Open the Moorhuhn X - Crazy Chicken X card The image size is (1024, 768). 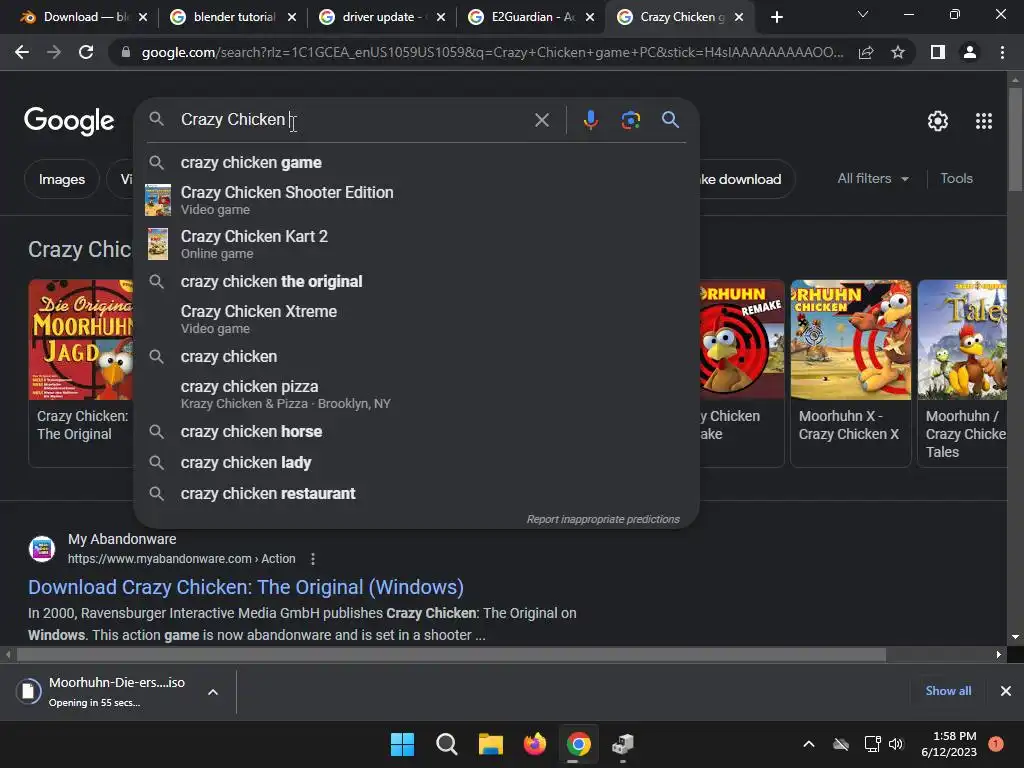tap(850, 373)
